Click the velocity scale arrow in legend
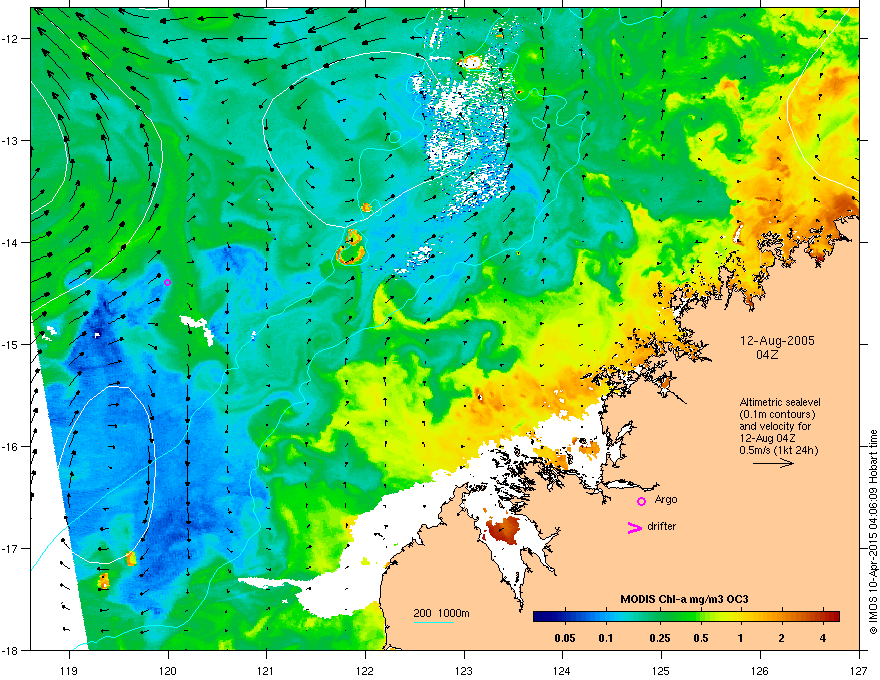 point(773,463)
